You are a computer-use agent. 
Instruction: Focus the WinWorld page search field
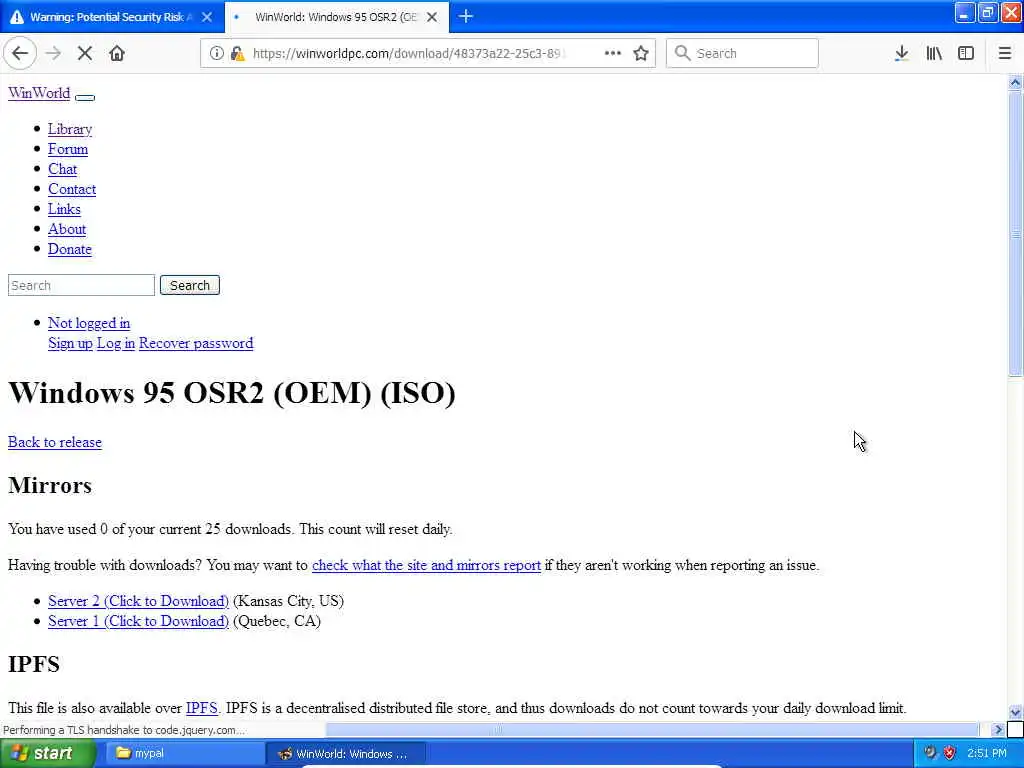point(82,285)
